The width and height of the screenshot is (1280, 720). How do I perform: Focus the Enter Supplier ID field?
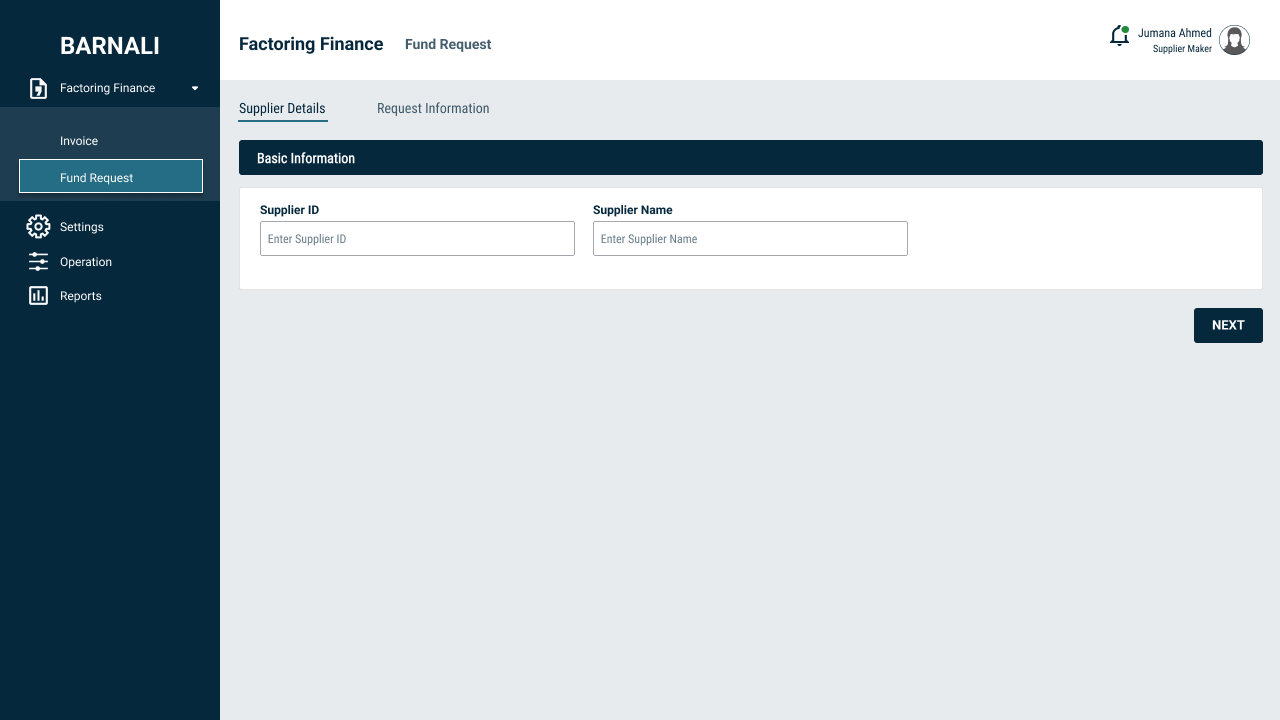click(x=417, y=239)
